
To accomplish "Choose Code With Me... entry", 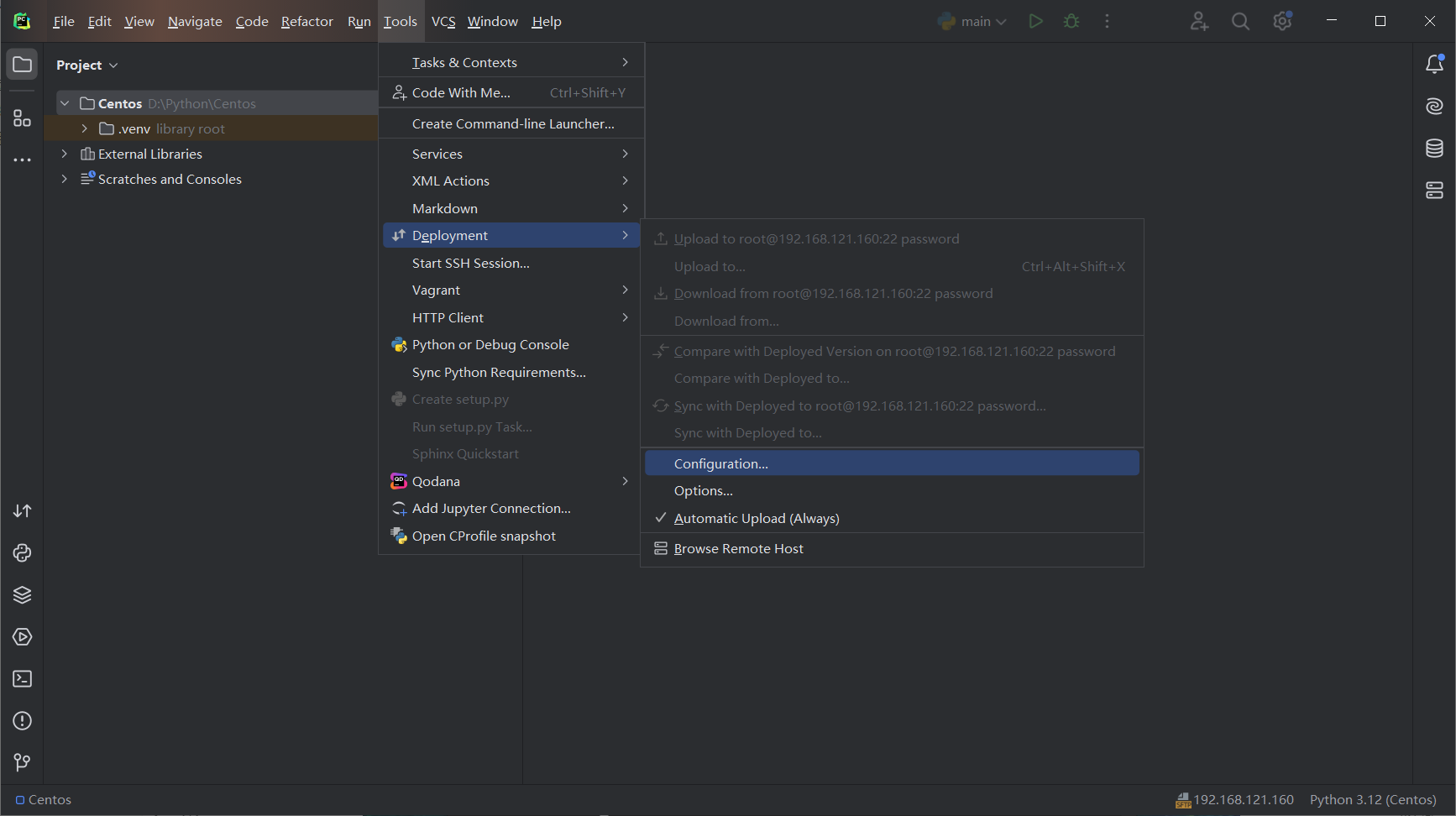I will pyautogui.click(x=511, y=92).
